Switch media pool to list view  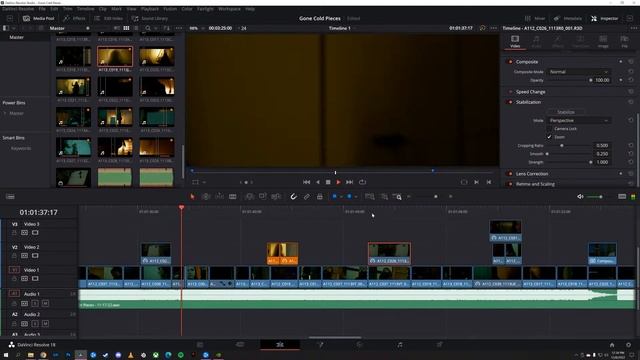(x=136, y=28)
